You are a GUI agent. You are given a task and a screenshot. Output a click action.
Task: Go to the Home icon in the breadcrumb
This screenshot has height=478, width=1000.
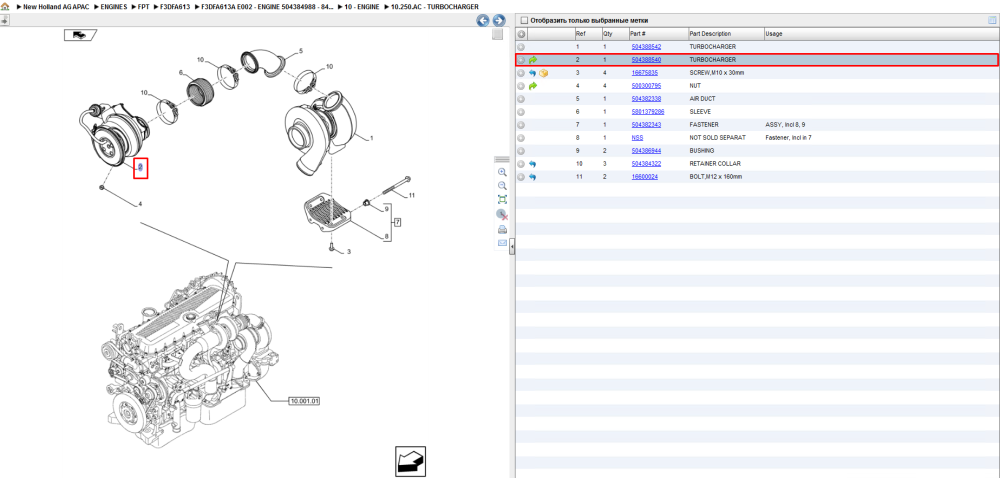click(5, 6)
